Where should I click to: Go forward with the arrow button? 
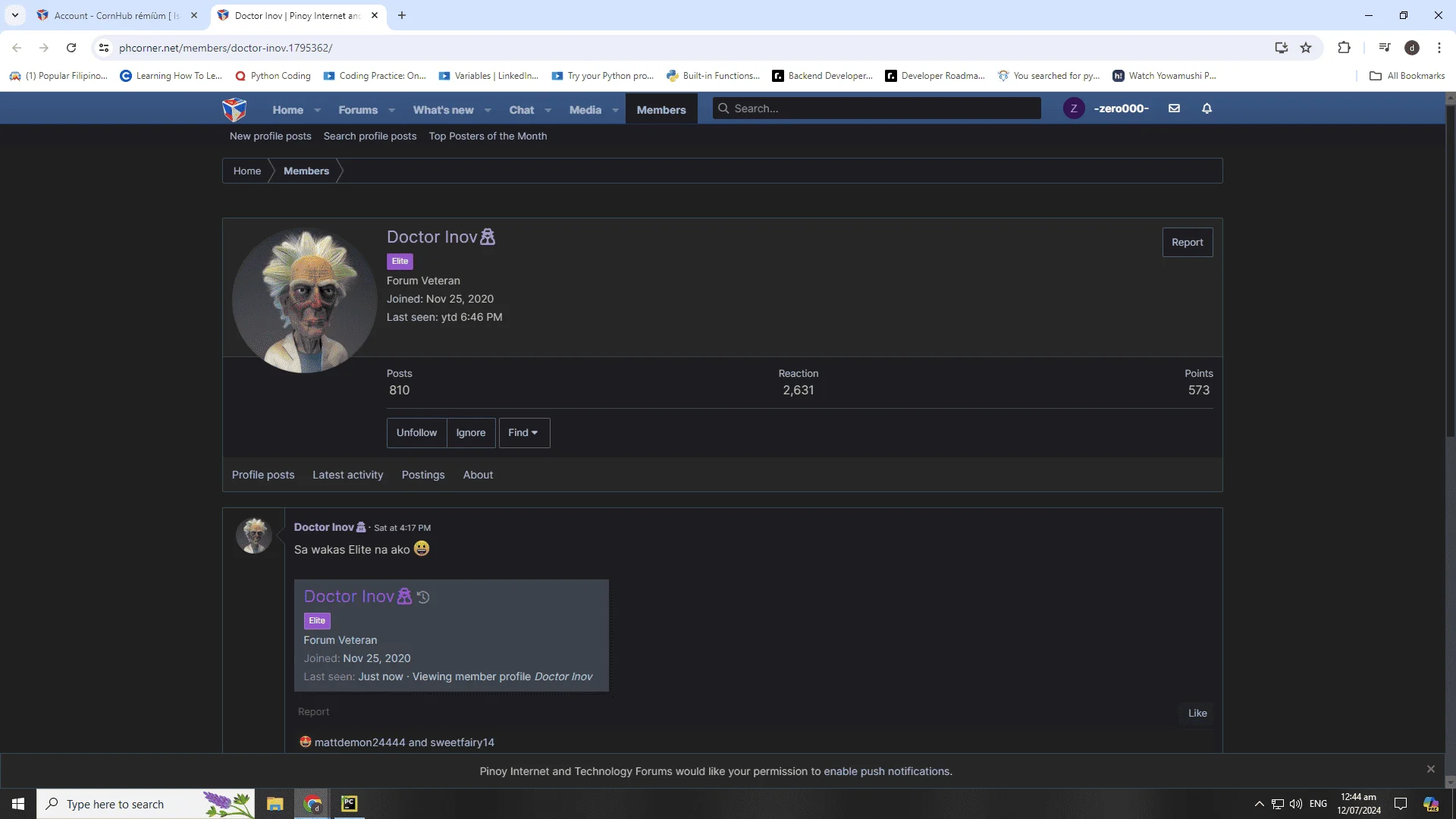pyautogui.click(x=44, y=48)
